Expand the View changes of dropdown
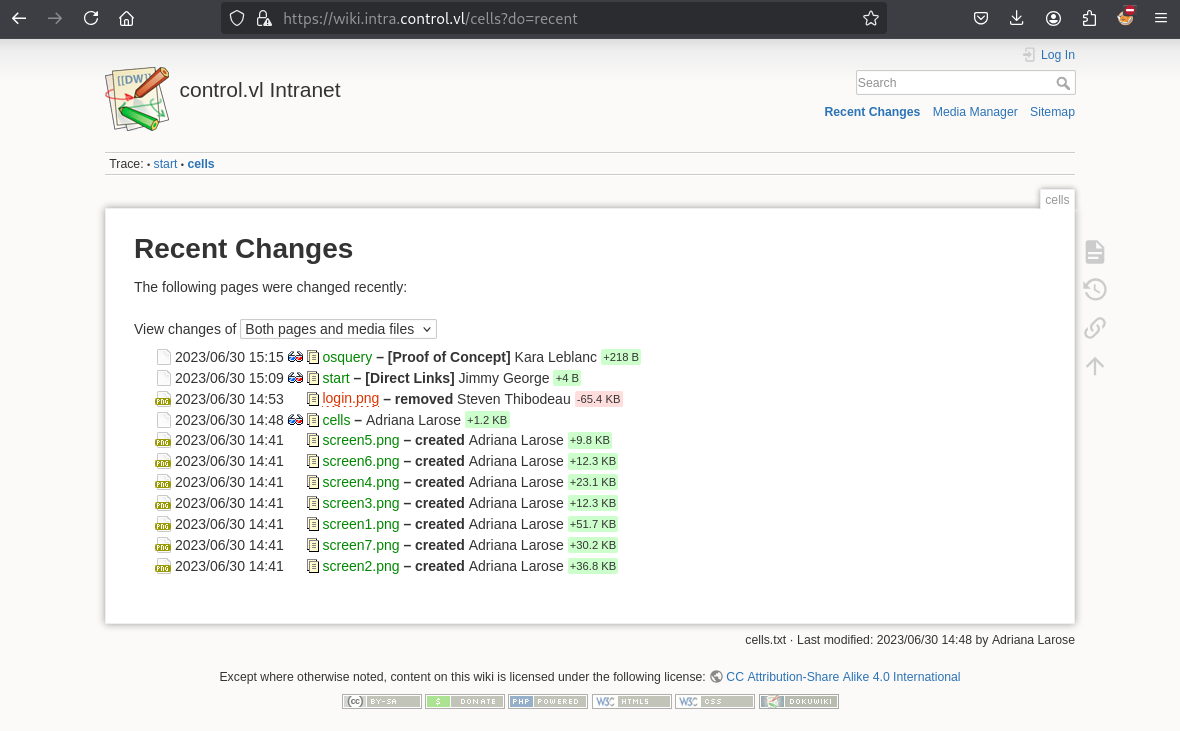This screenshot has width=1180, height=731. [x=338, y=329]
